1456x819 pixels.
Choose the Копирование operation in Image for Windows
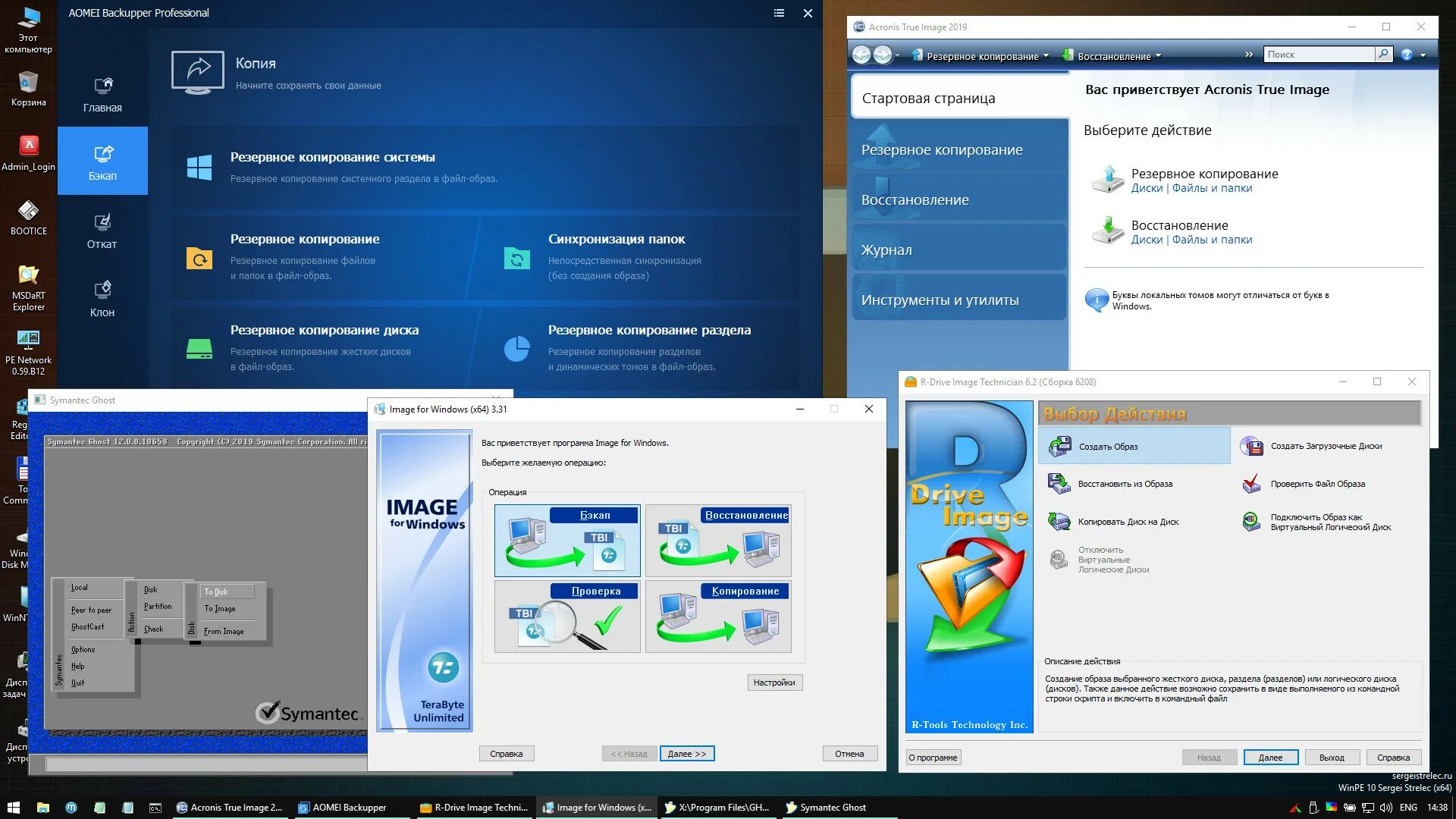pyautogui.click(x=718, y=617)
